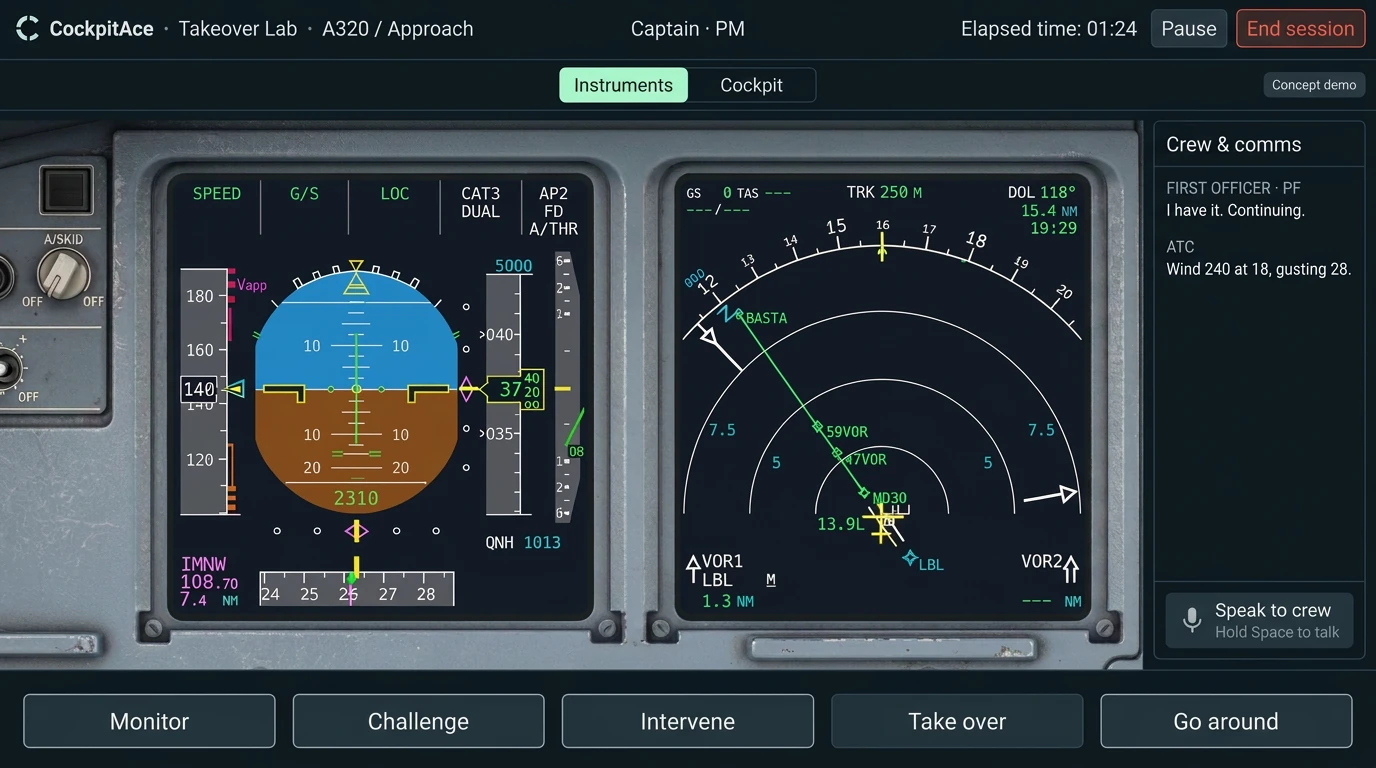1376x768 pixels.
Task: Choose the Monitor action
Action: tap(149, 721)
